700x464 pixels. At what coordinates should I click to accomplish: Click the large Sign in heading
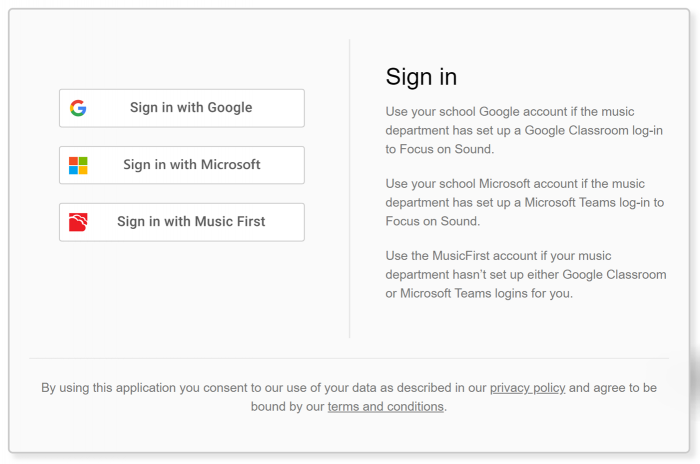[x=421, y=77]
